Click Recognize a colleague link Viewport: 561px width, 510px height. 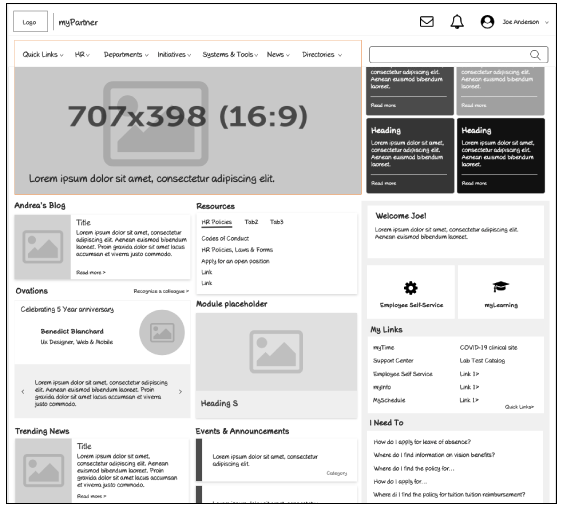point(161,291)
